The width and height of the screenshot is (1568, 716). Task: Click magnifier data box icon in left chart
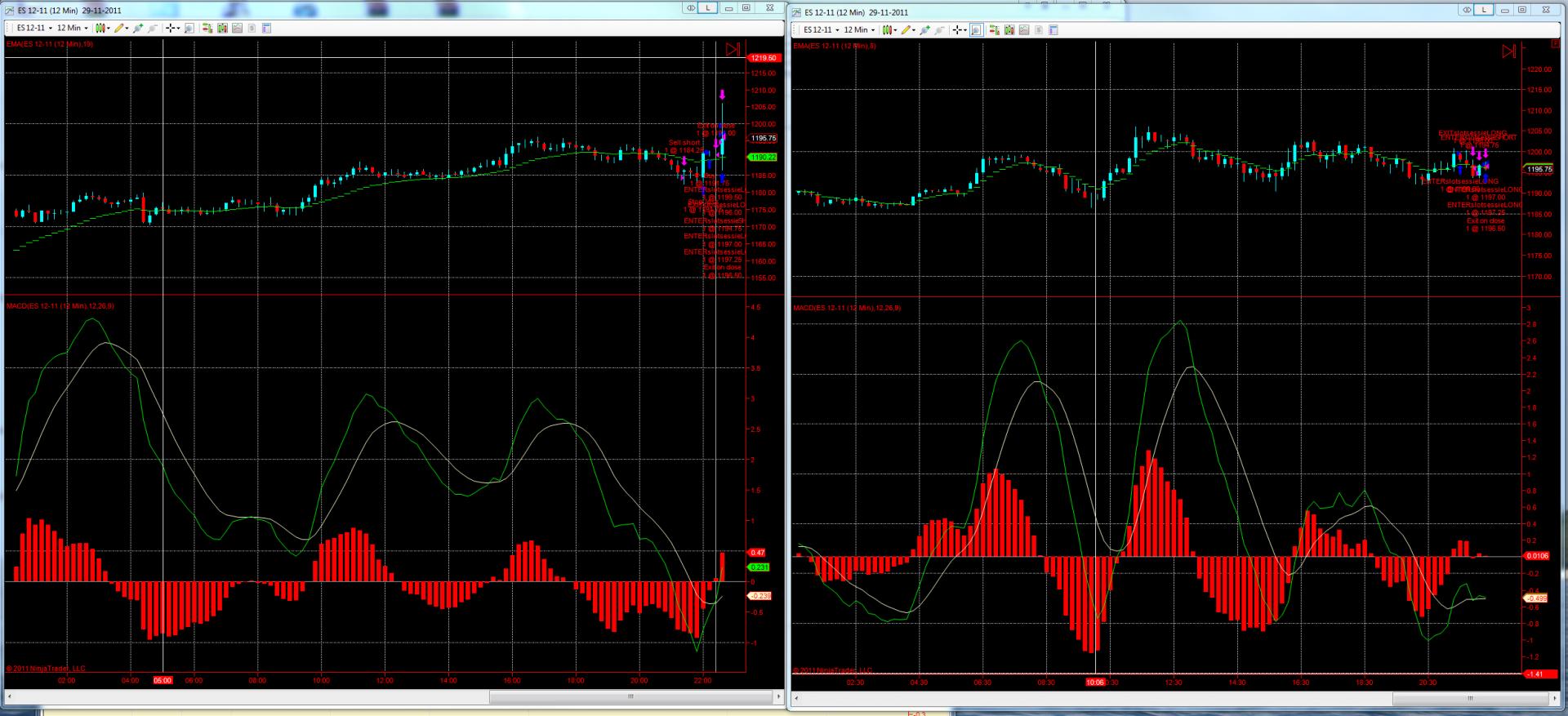(189, 29)
